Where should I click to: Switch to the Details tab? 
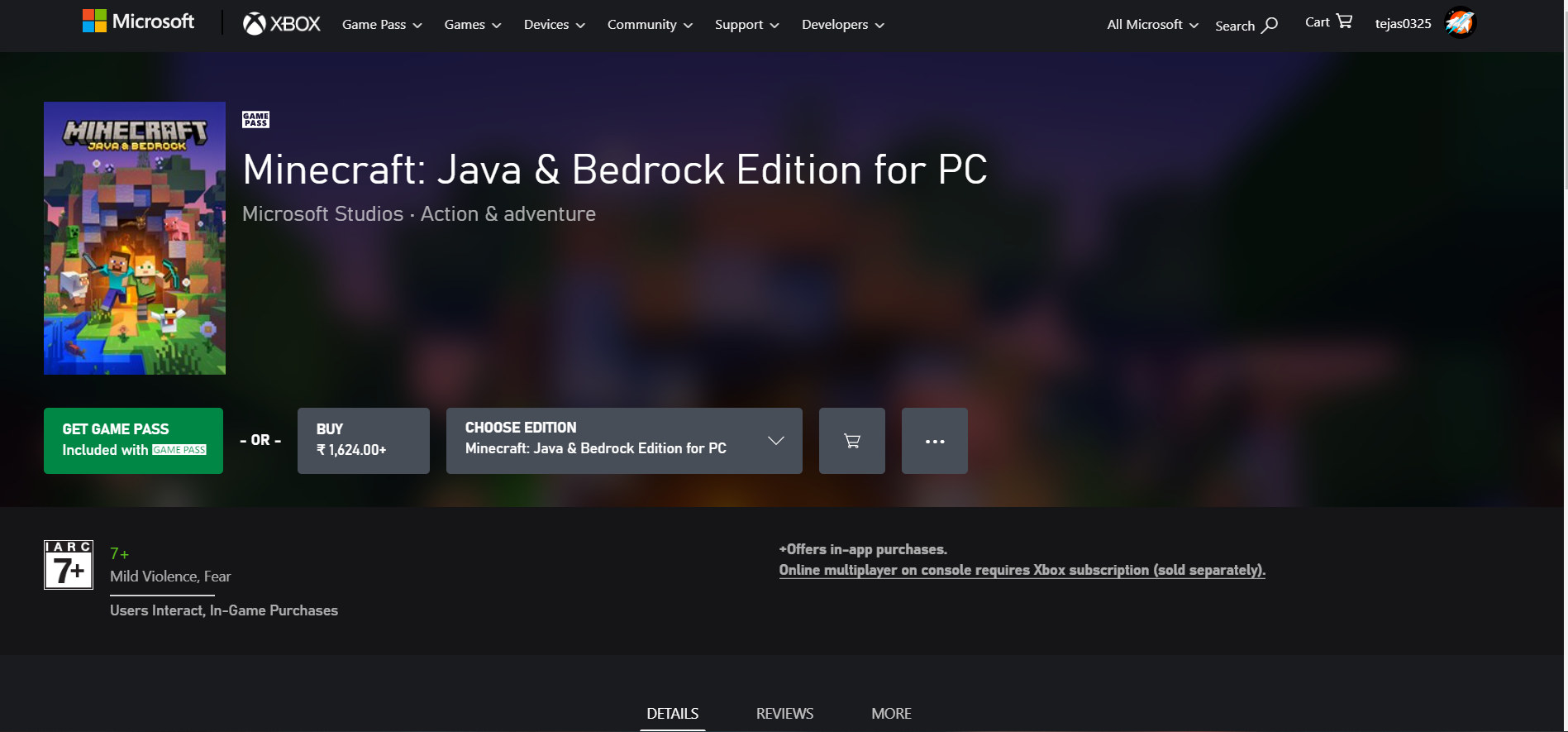[673, 714]
